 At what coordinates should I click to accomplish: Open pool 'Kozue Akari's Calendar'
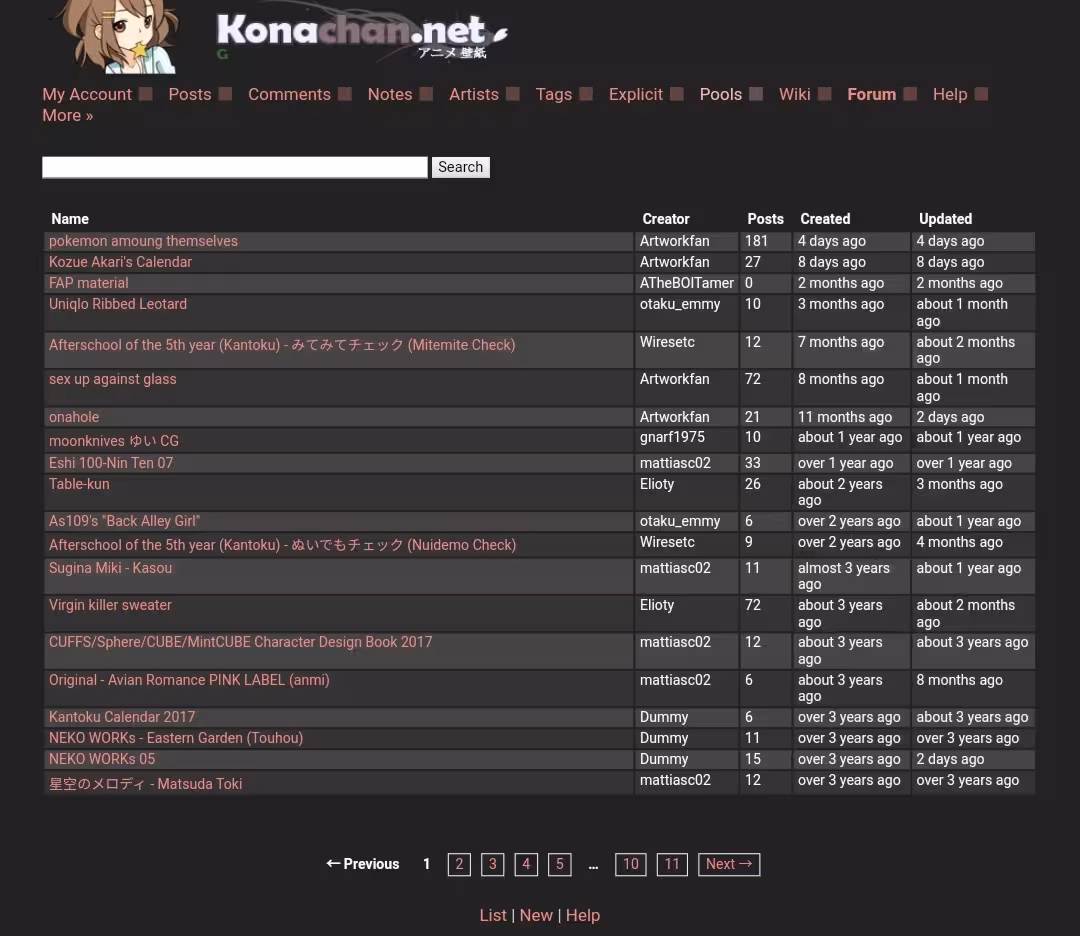click(x=121, y=262)
